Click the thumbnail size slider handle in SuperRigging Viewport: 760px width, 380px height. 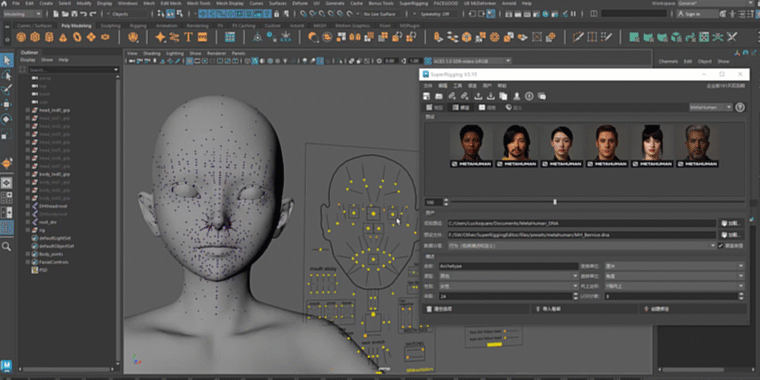click(x=555, y=202)
